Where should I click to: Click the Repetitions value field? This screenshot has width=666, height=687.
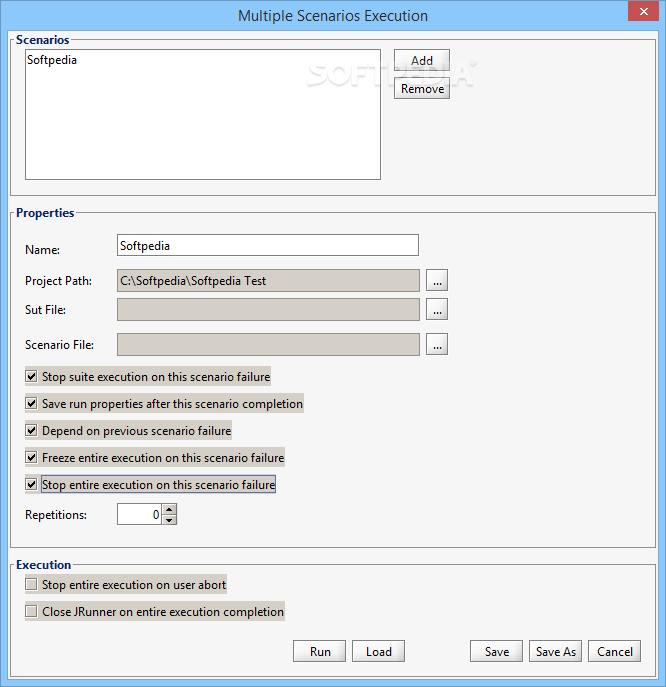[139, 514]
